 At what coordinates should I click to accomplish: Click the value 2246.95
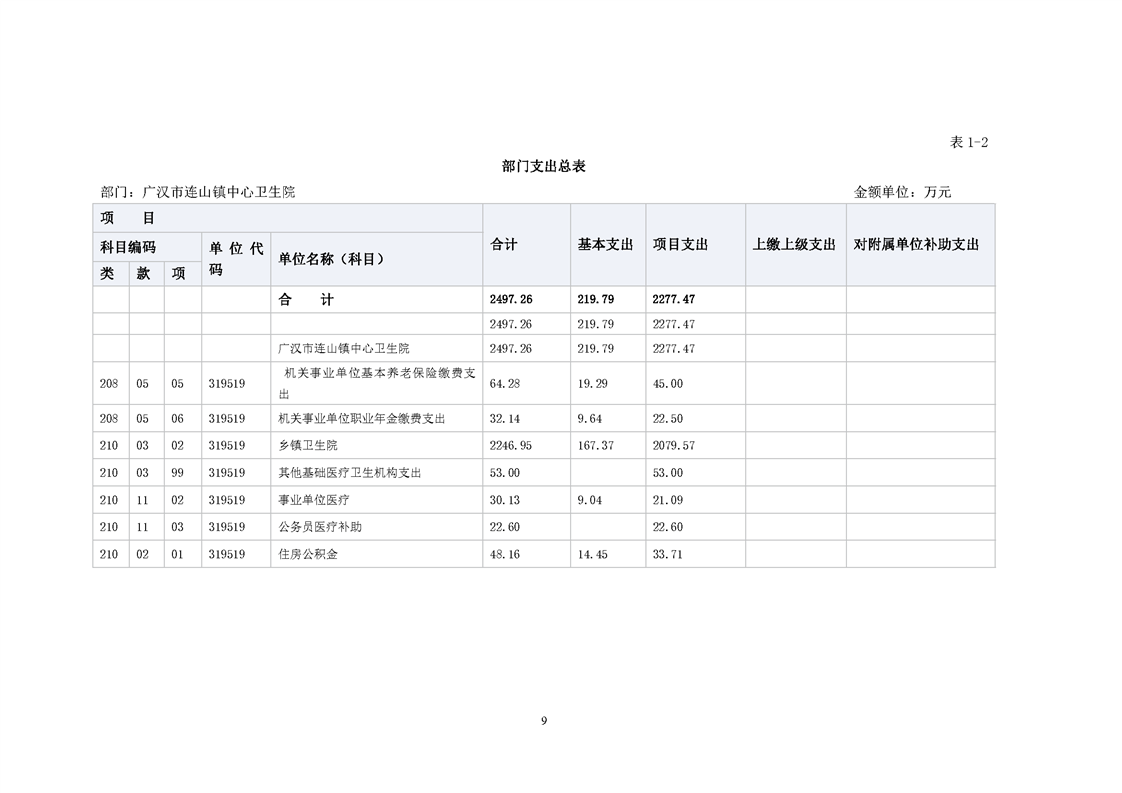[511, 445]
